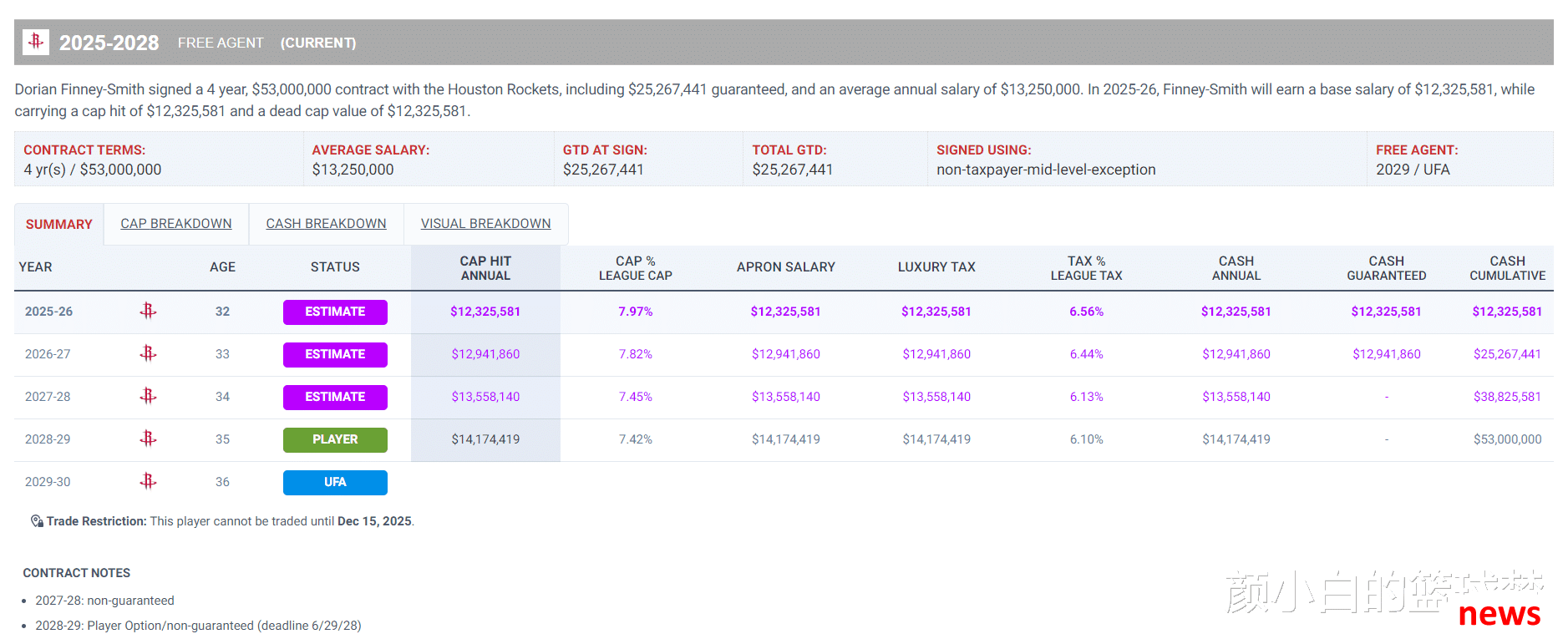Click the ESTIMATE badge for 2027-28
The width and height of the screenshot is (1568, 644).
[335, 397]
